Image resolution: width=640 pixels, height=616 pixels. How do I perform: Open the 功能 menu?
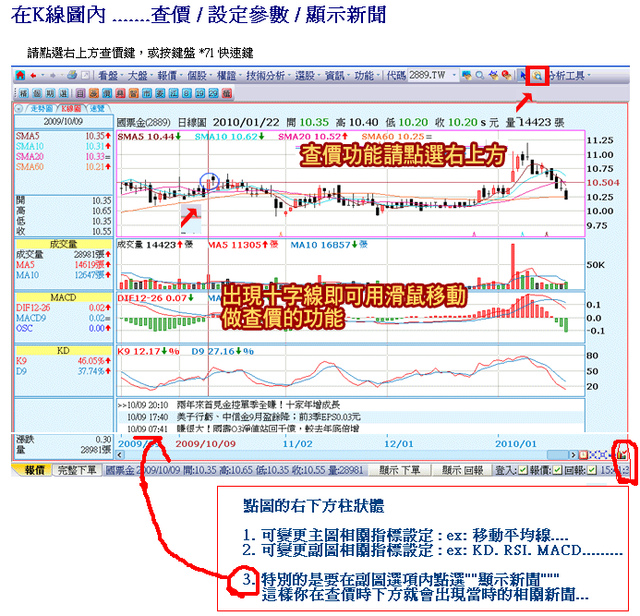tap(367, 76)
